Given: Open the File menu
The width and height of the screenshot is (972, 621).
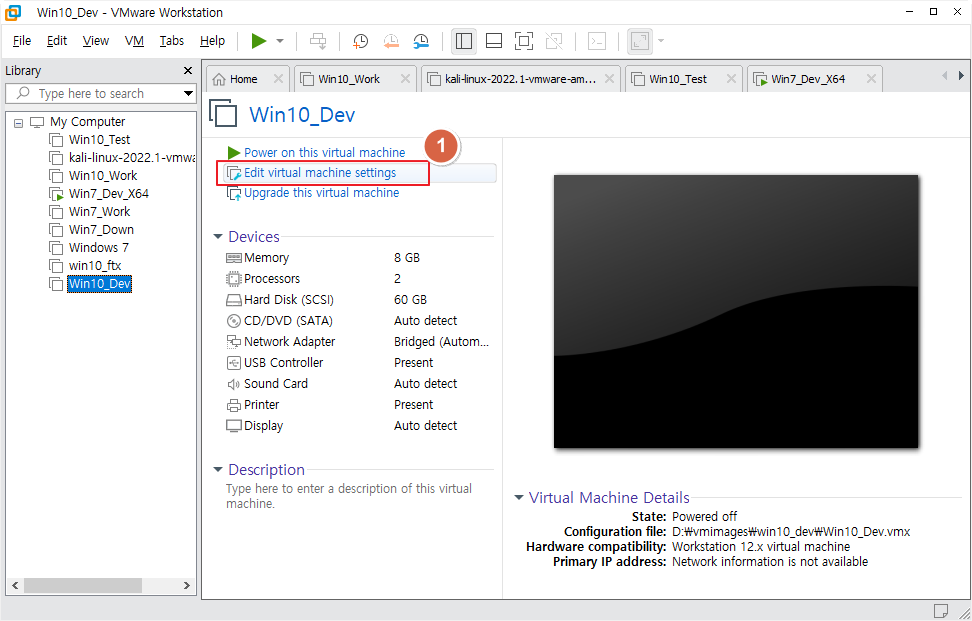Looking at the screenshot, I should click(22, 41).
